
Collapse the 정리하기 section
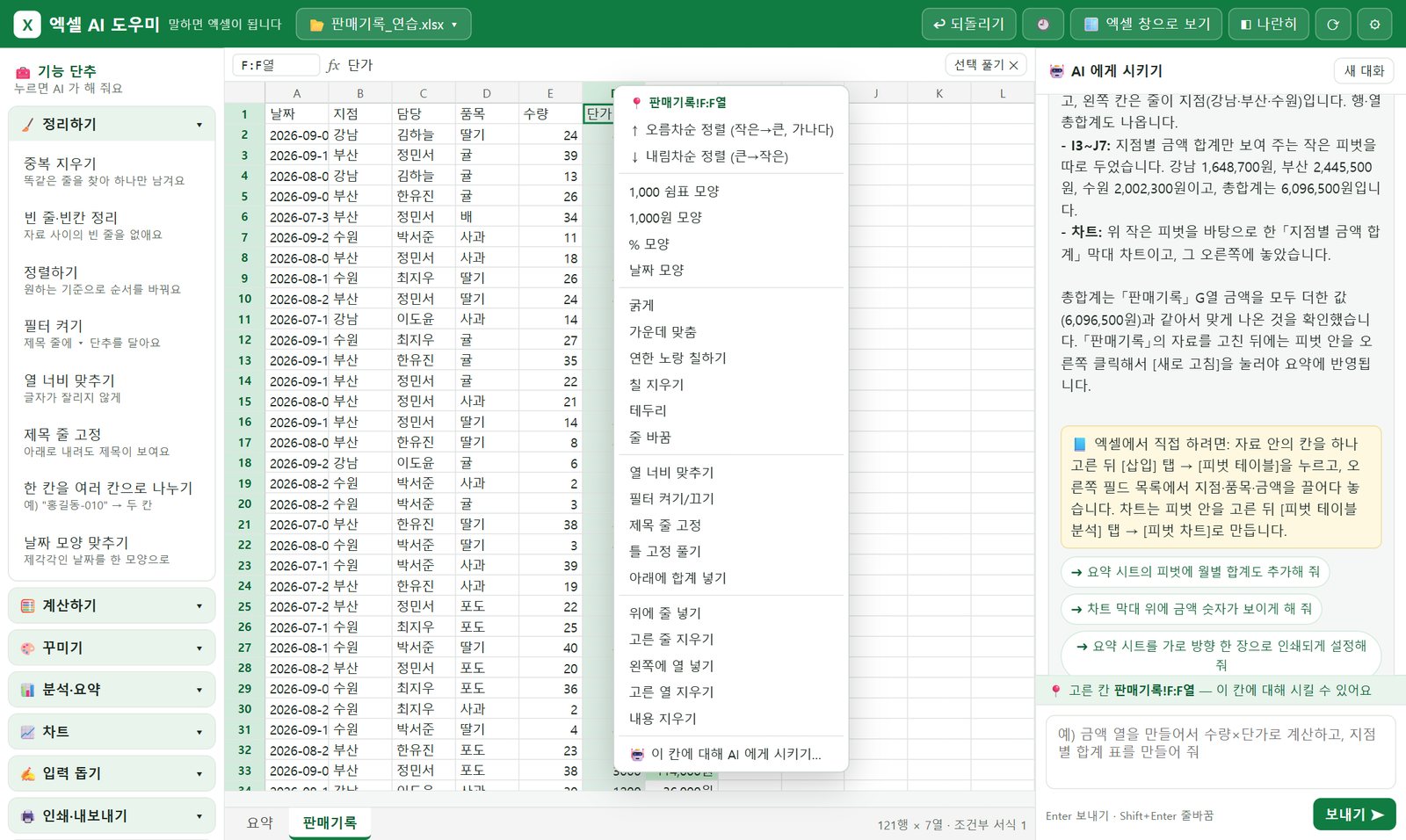tap(112, 125)
